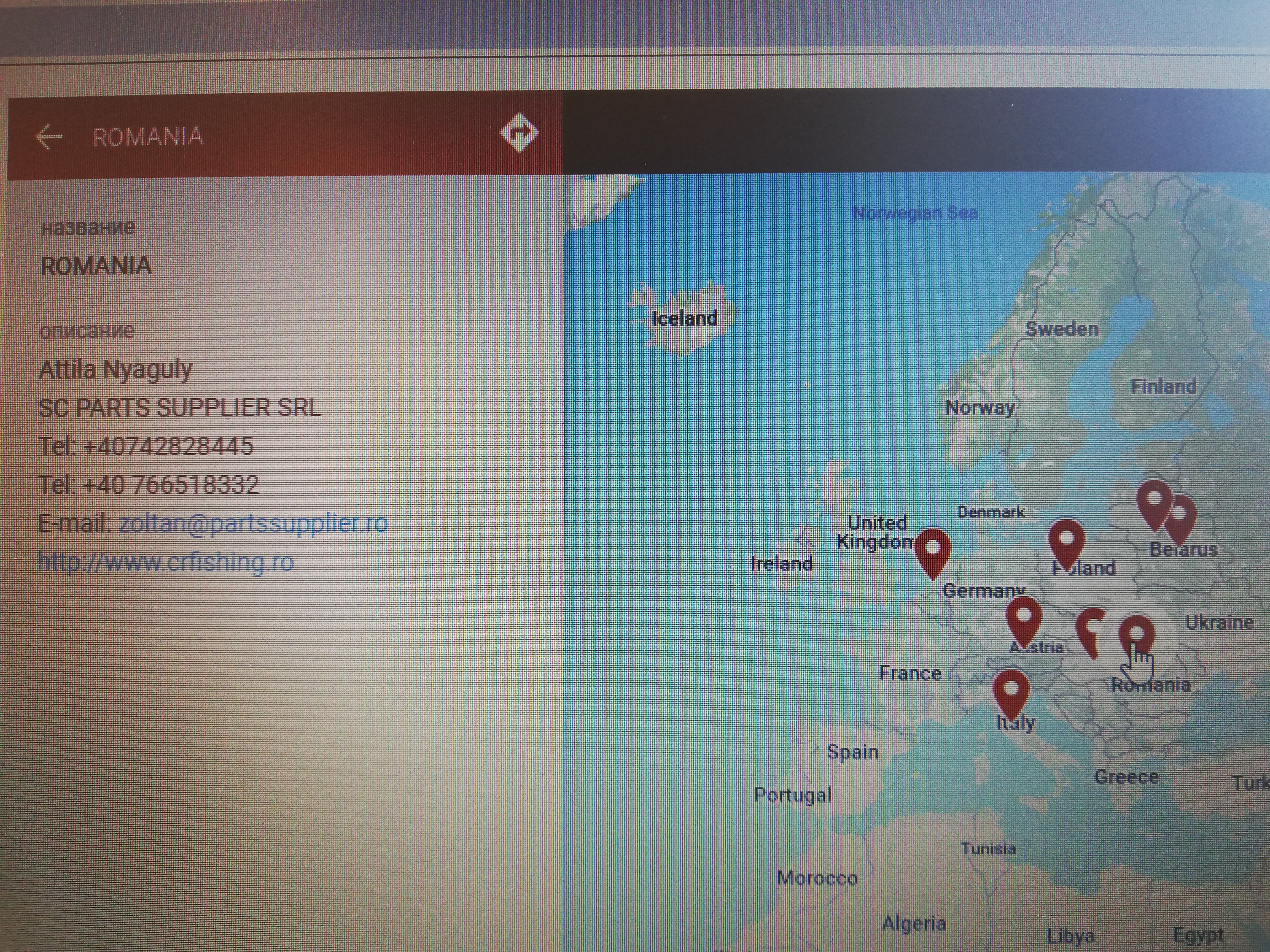Click the описание field label
This screenshot has width=1270, height=952.
[x=87, y=331]
